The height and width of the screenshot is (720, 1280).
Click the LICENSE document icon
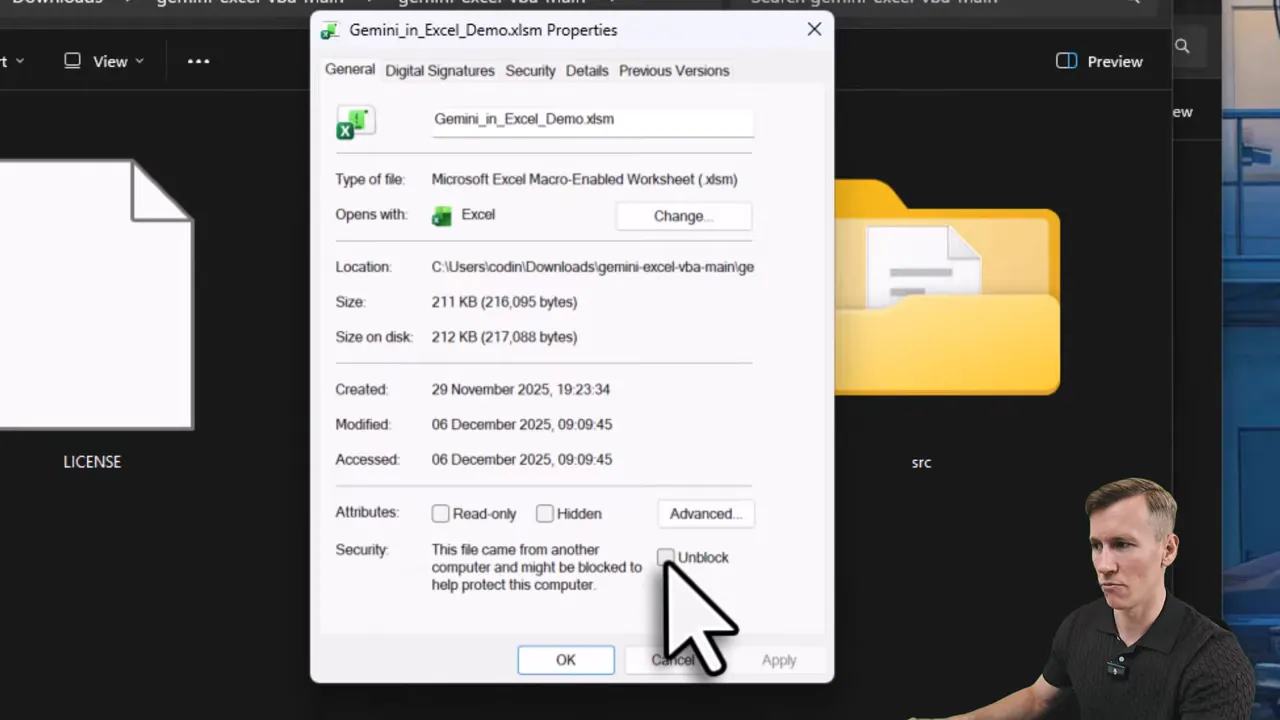tap(92, 290)
